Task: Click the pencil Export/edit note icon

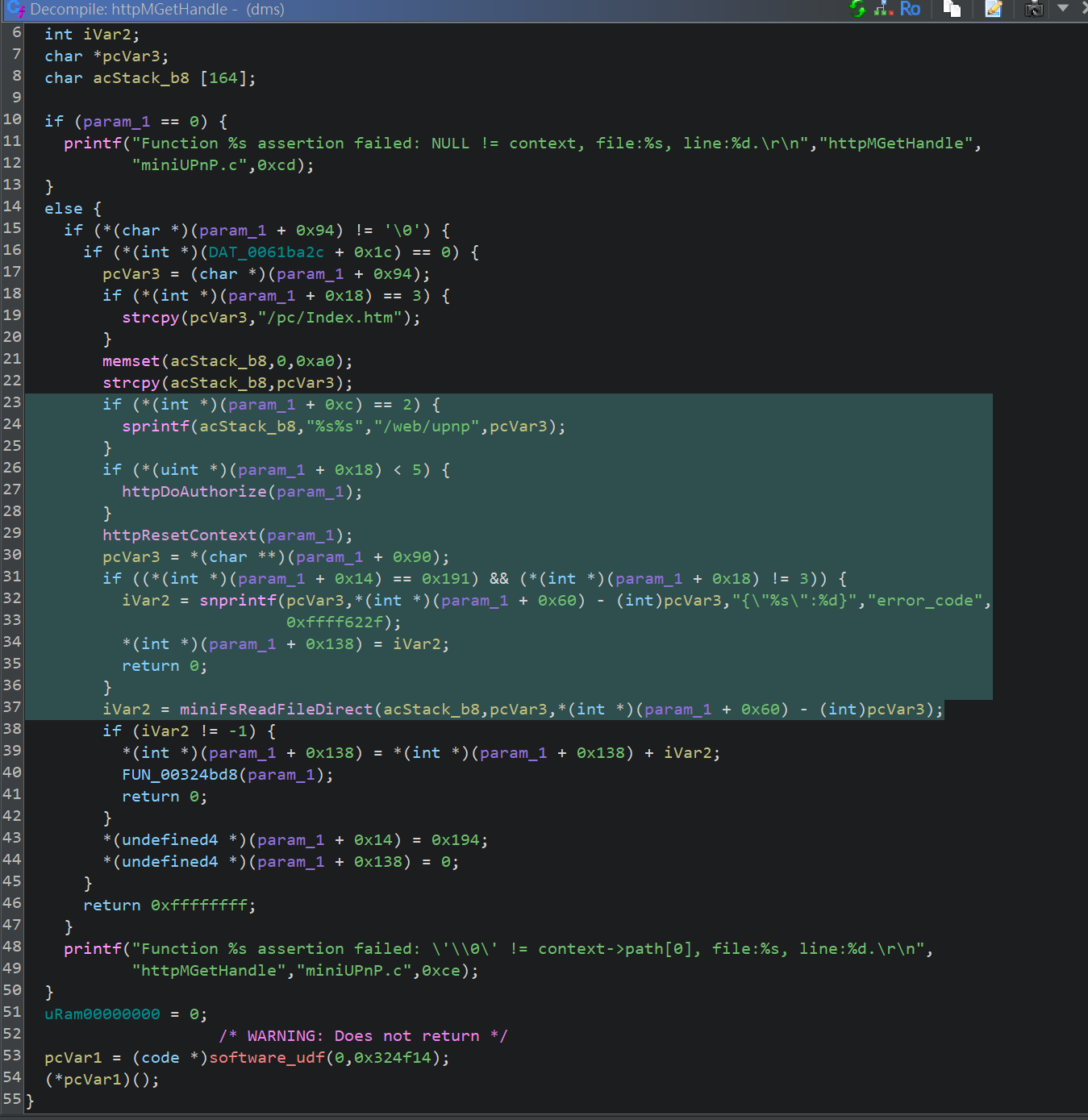Action: click(994, 9)
